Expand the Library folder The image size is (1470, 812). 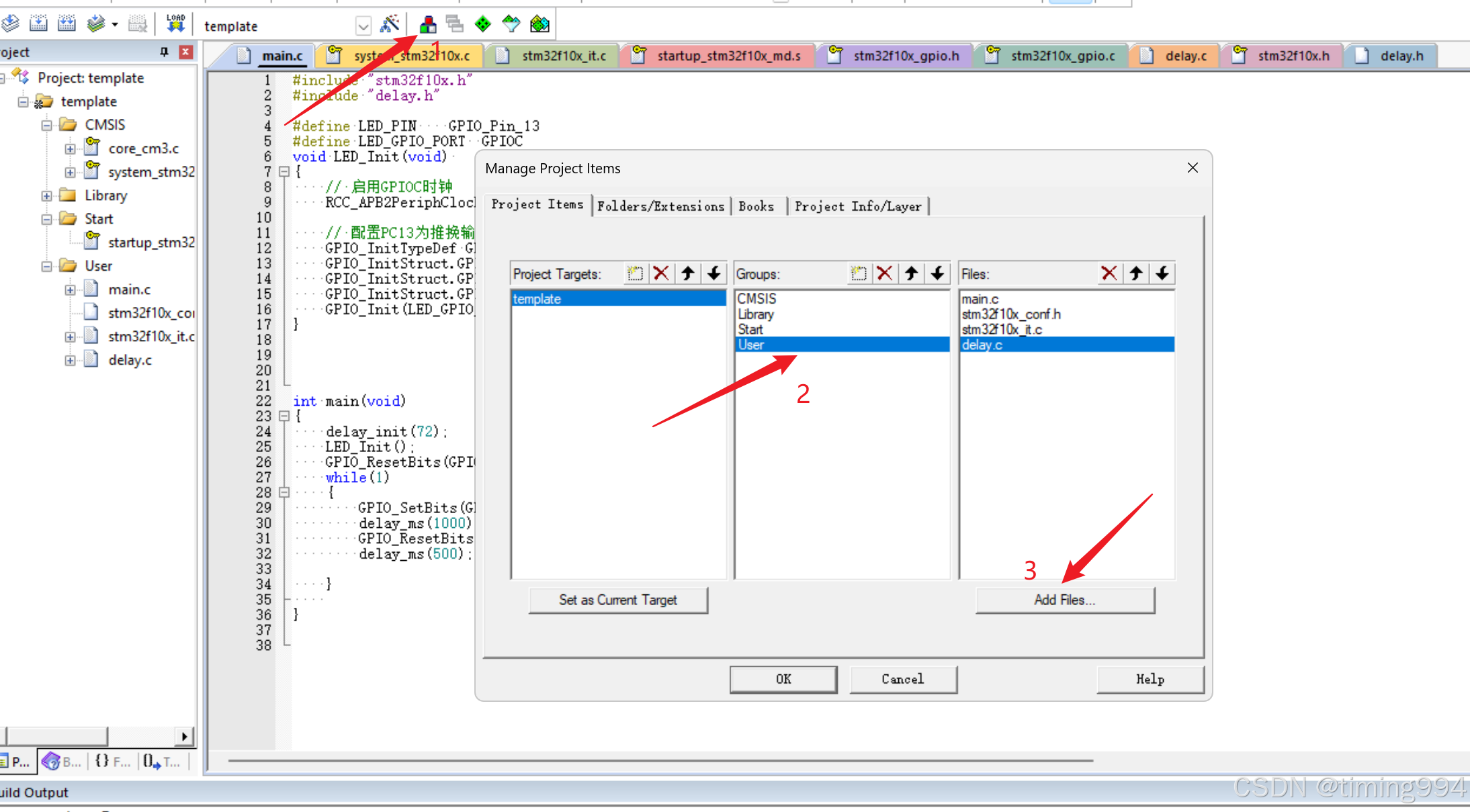[x=46, y=195]
